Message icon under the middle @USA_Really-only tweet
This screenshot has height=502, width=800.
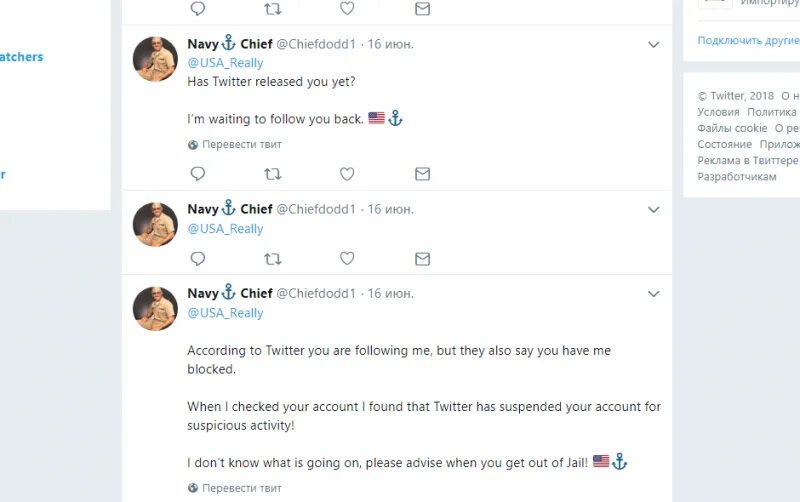[x=422, y=259]
